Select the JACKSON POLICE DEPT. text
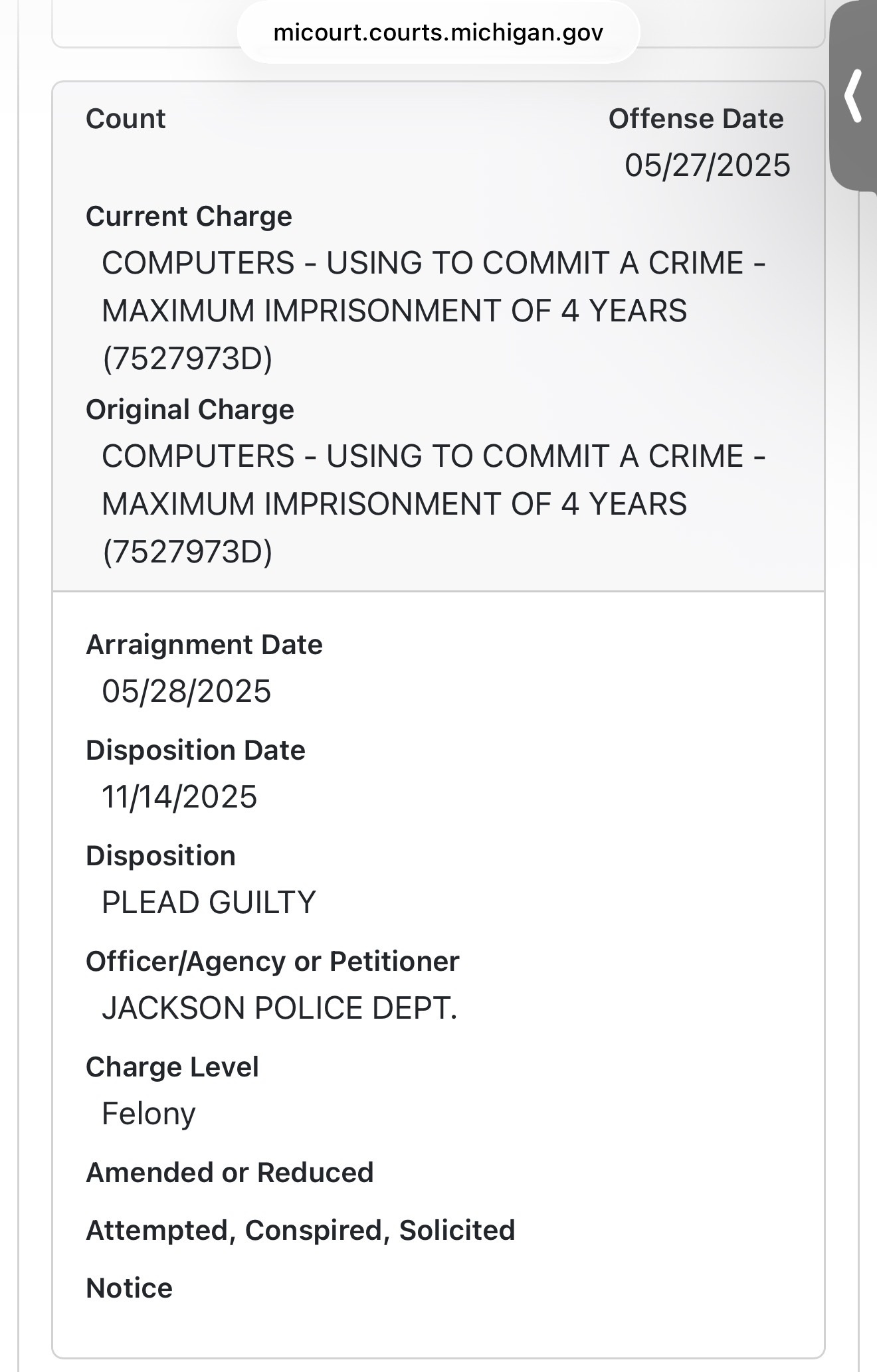 pos(279,1008)
